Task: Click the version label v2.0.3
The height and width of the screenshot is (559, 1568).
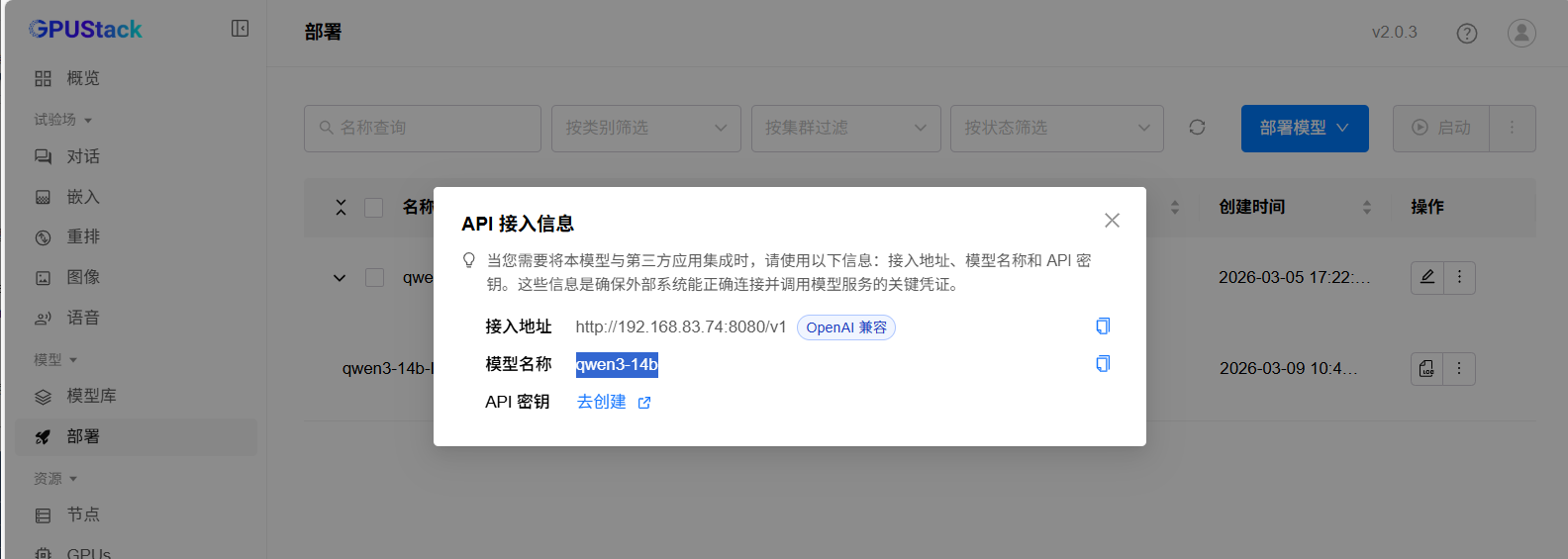Action: (1394, 33)
